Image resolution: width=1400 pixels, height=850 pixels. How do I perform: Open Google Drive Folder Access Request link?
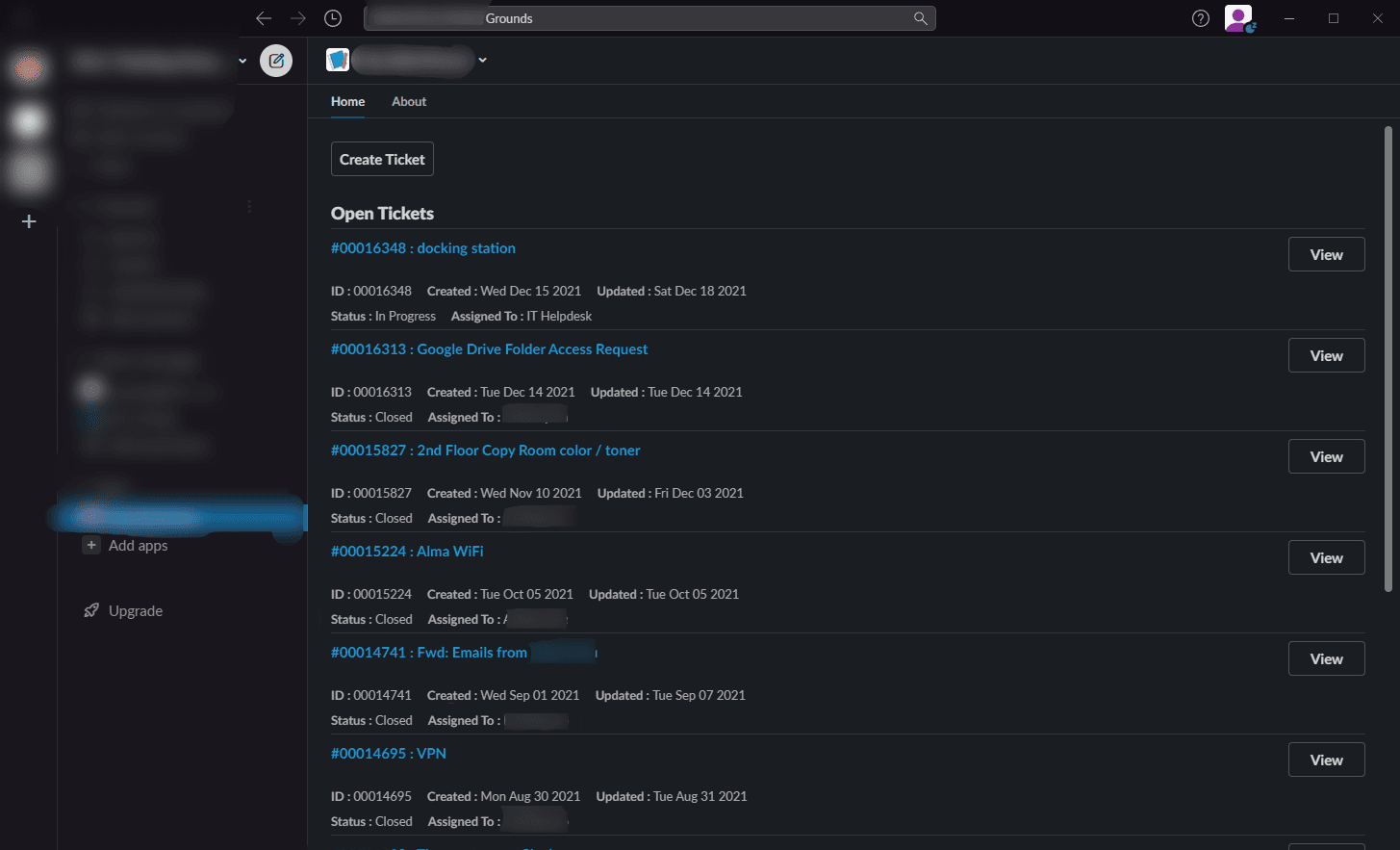pos(489,349)
